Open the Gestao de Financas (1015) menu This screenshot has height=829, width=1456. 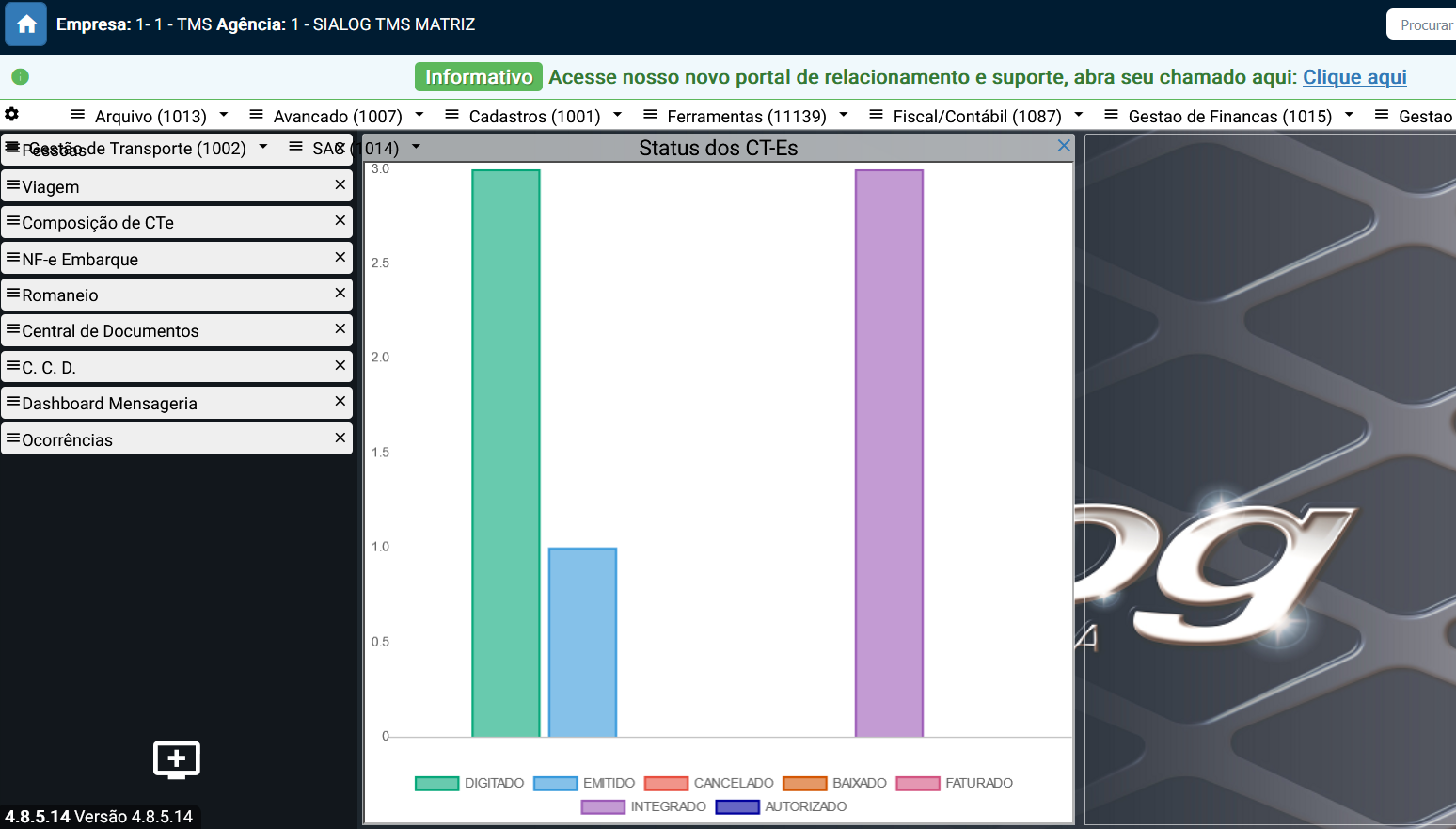click(x=1229, y=116)
